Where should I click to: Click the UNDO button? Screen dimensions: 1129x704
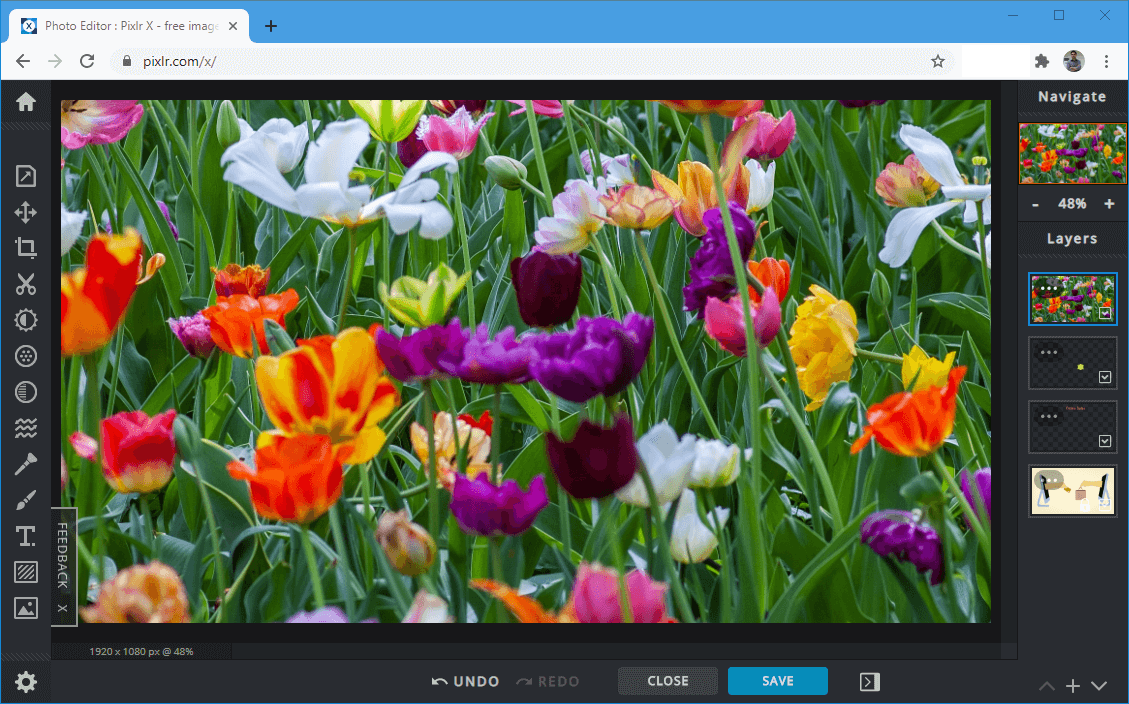465,682
